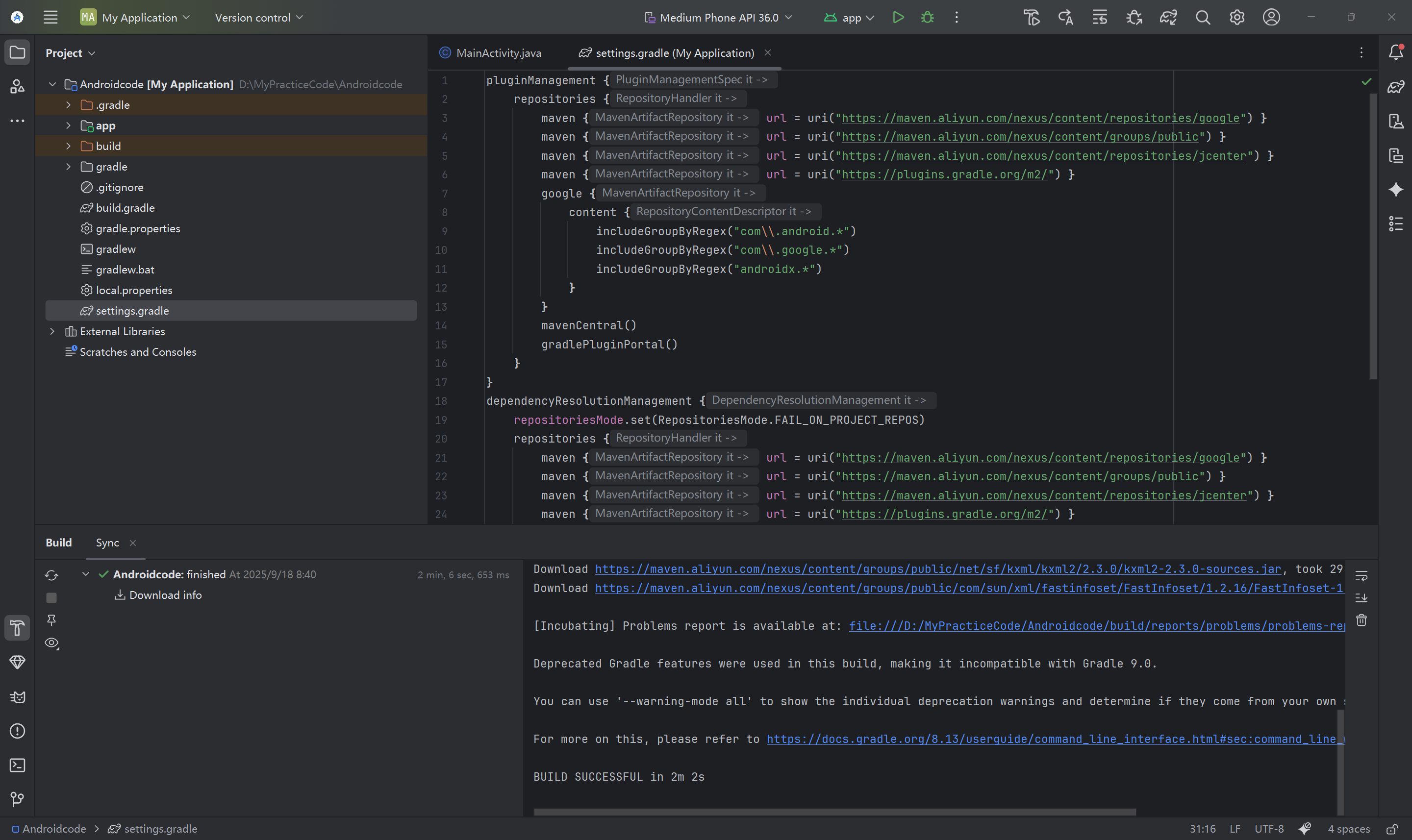Toggle soft-wrap in build output

click(1362, 576)
